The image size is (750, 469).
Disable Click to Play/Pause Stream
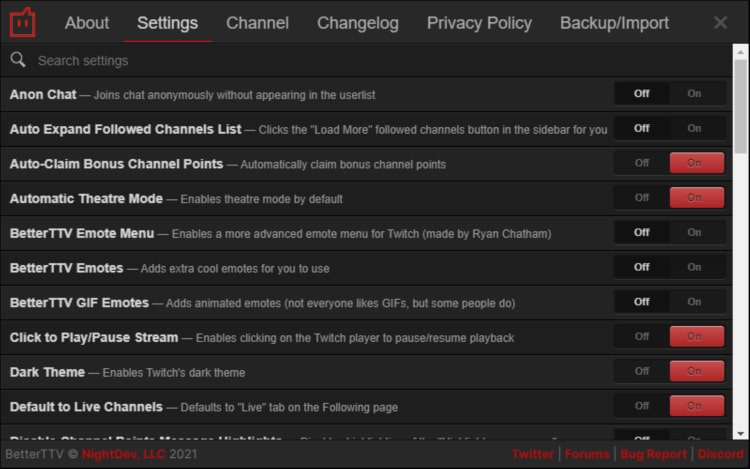tap(642, 337)
